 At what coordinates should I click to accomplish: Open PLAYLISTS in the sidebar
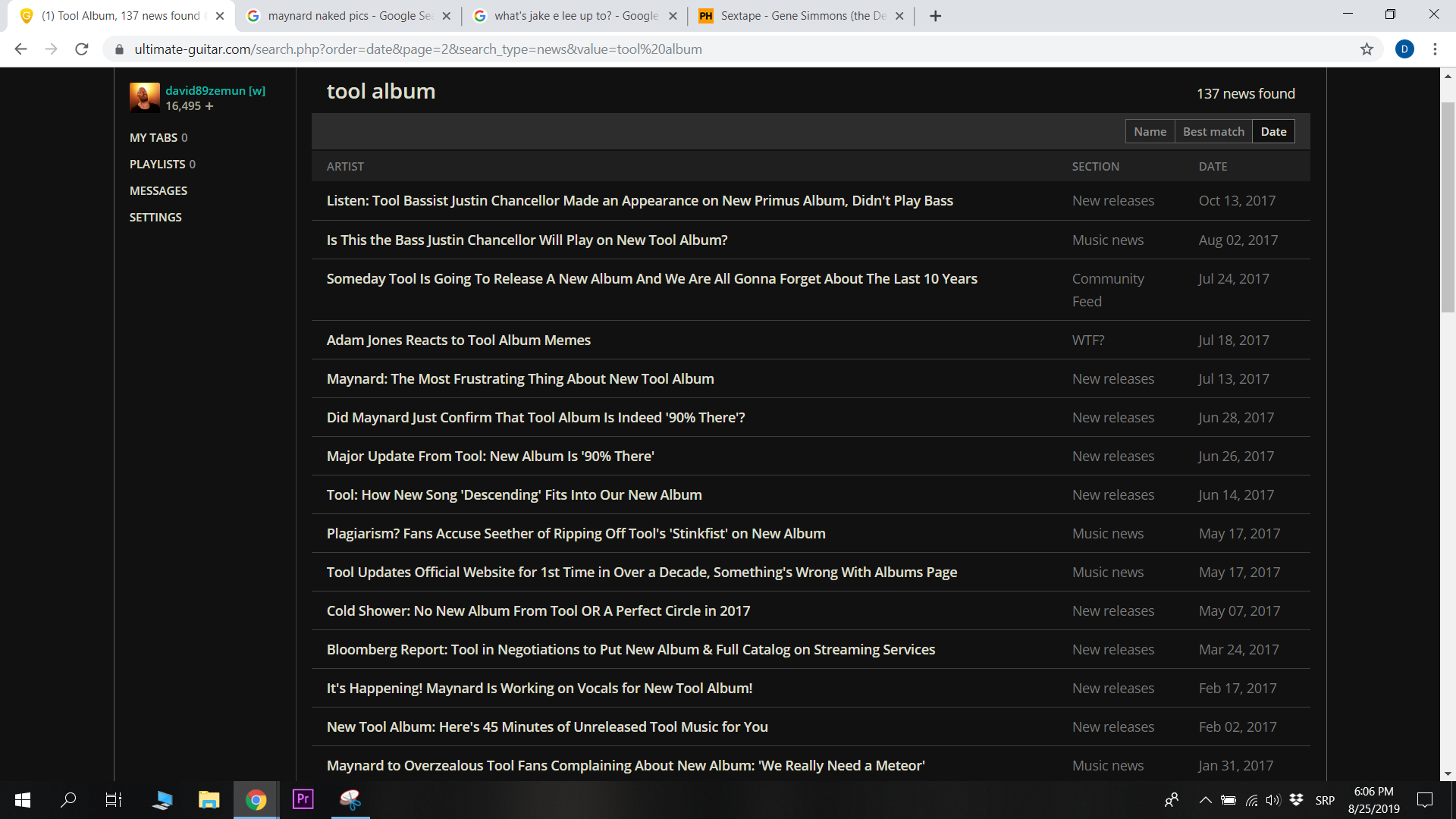(x=162, y=164)
